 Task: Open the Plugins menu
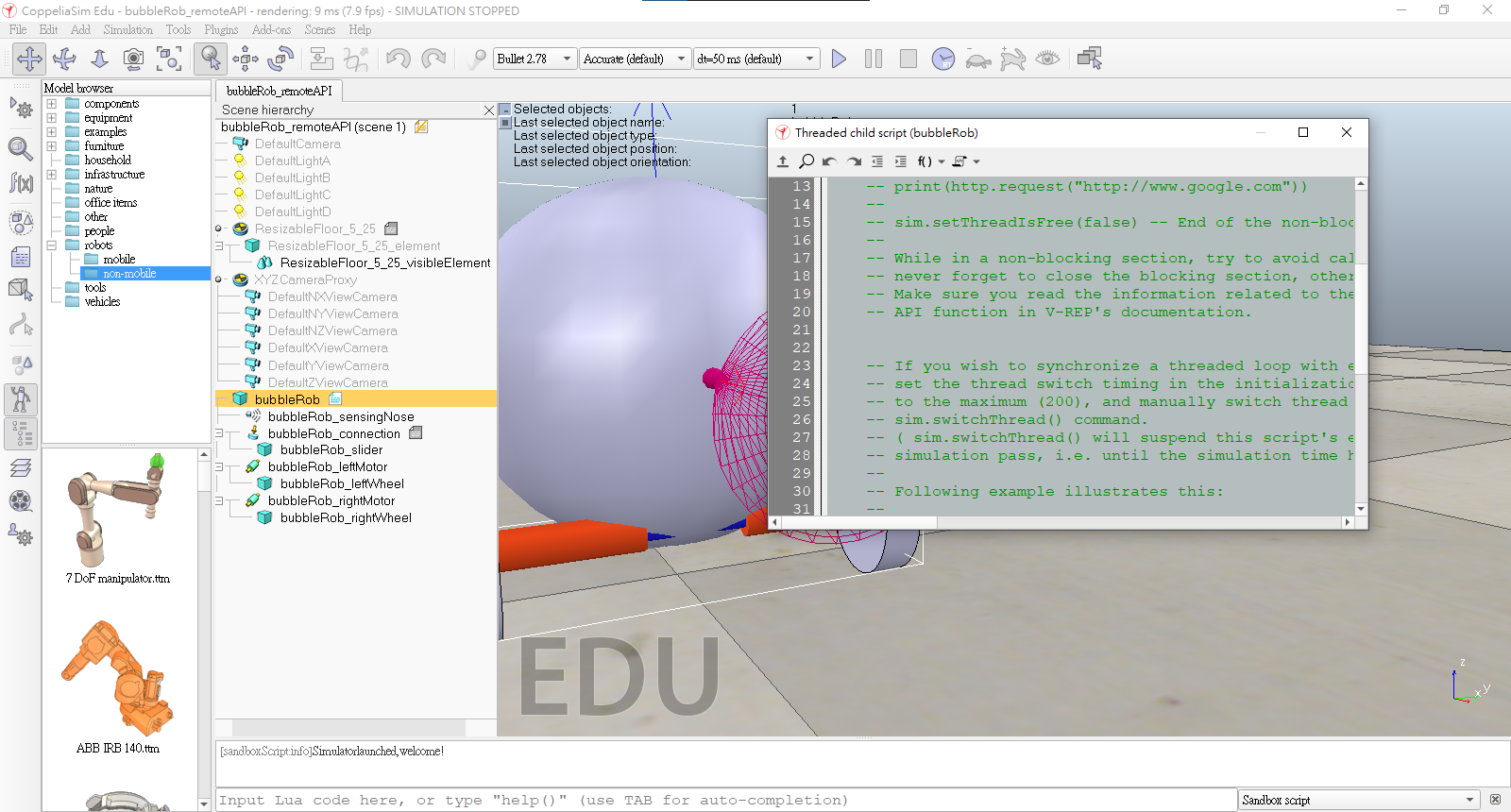coord(221,29)
